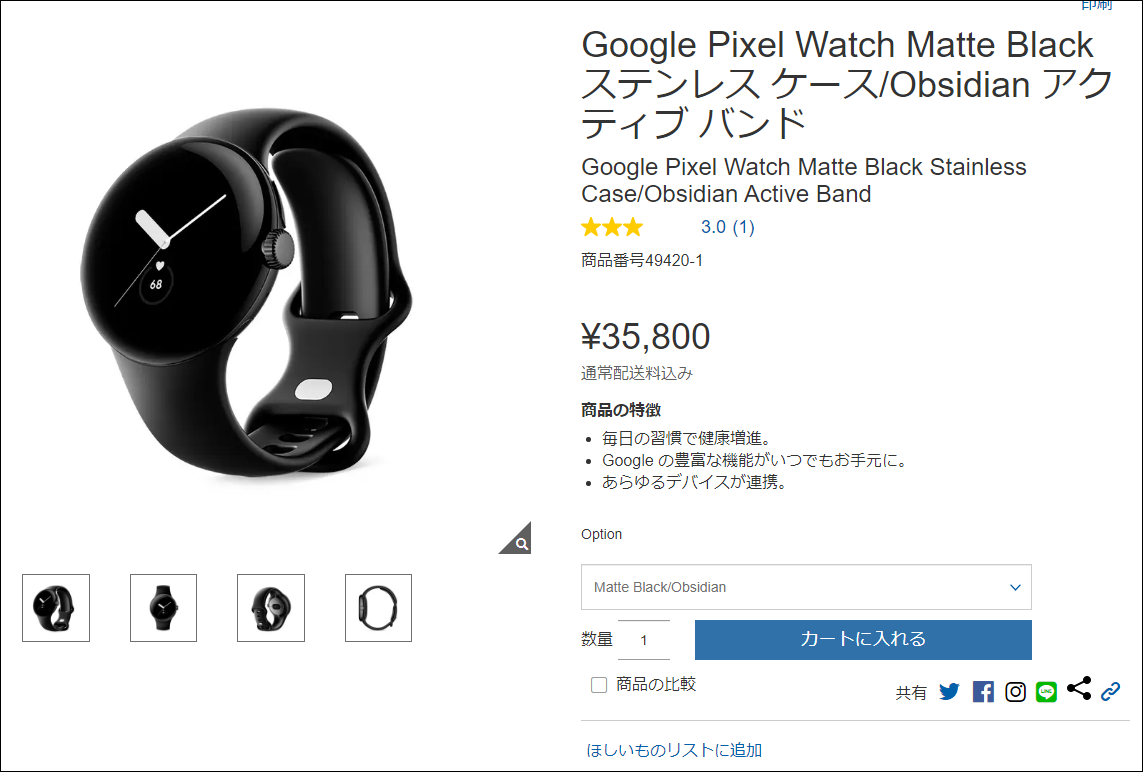Click the 印刷 print link
This screenshot has width=1143, height=772.
[x=1096, y=4]
